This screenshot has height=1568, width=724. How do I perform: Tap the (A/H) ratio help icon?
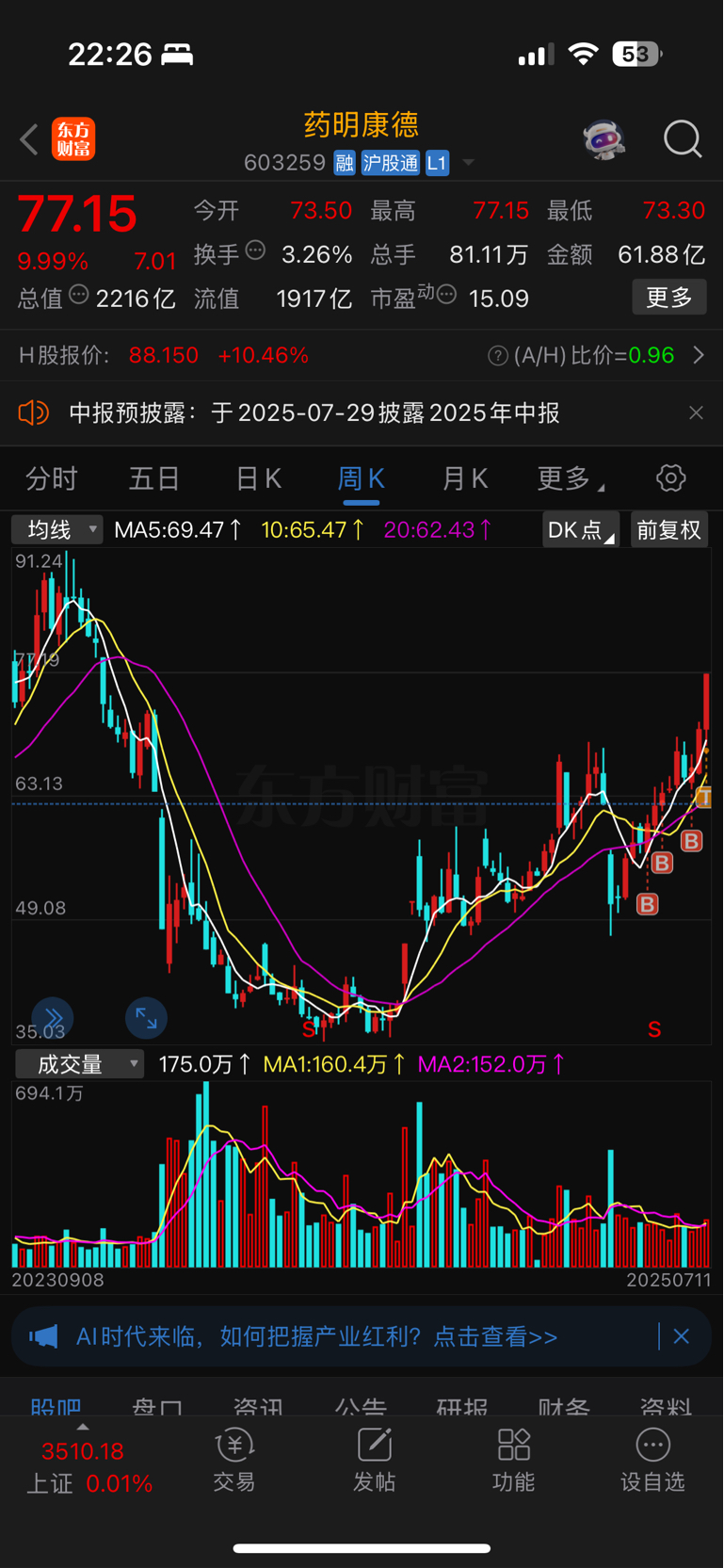point(498,356)
